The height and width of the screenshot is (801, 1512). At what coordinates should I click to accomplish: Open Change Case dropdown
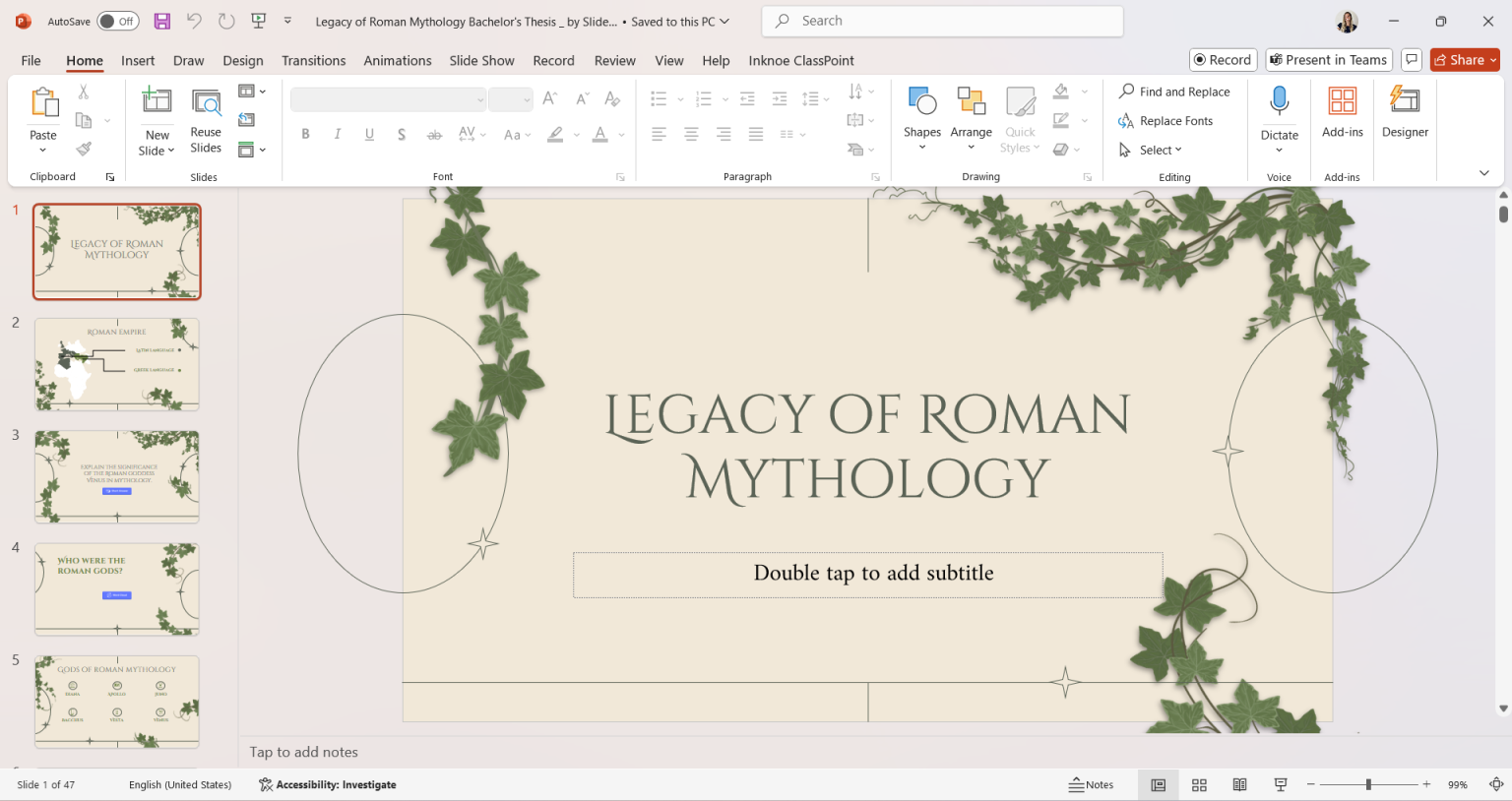click(x=517, y=134)
